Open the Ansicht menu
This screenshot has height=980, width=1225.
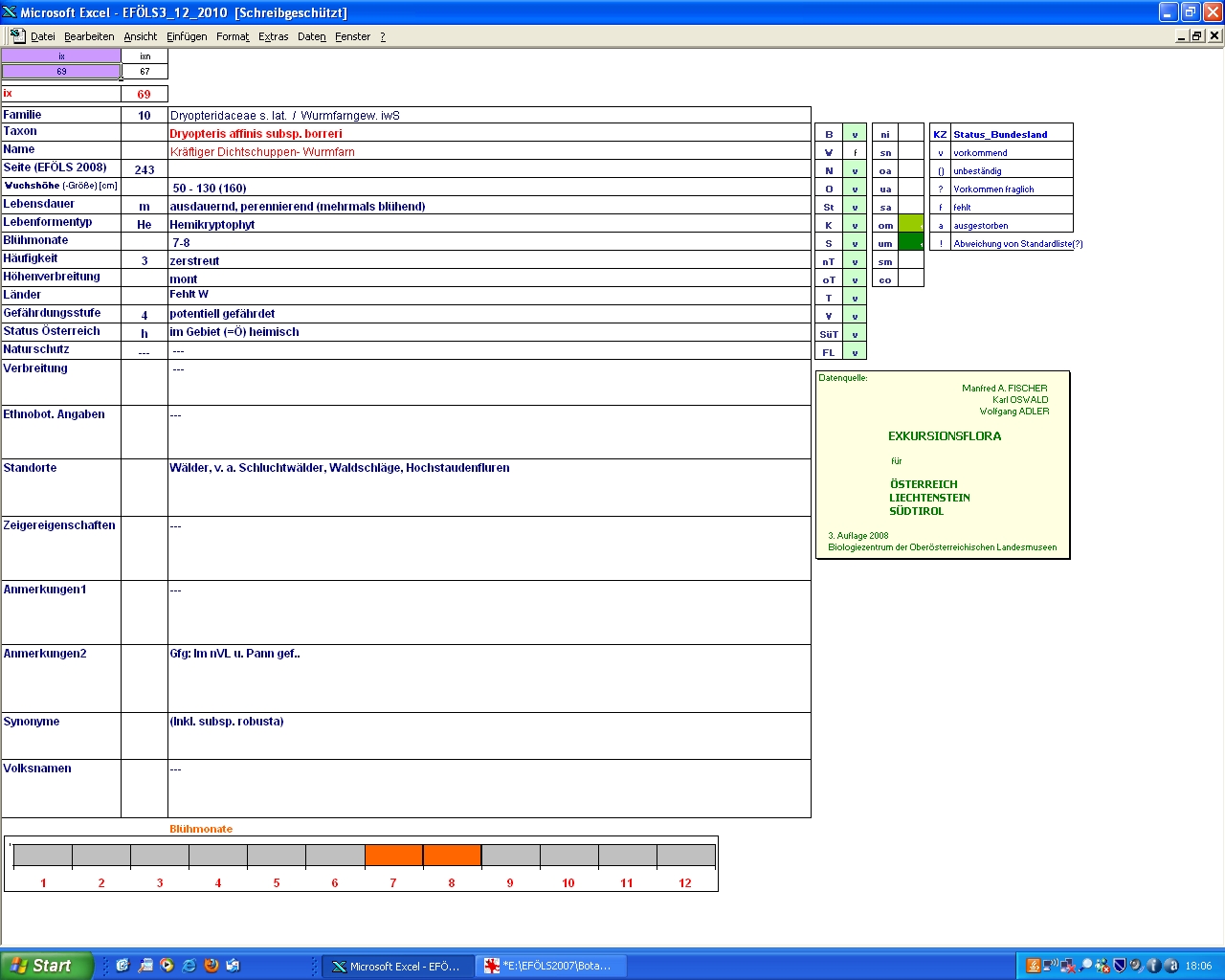click(x=141, y=36)
